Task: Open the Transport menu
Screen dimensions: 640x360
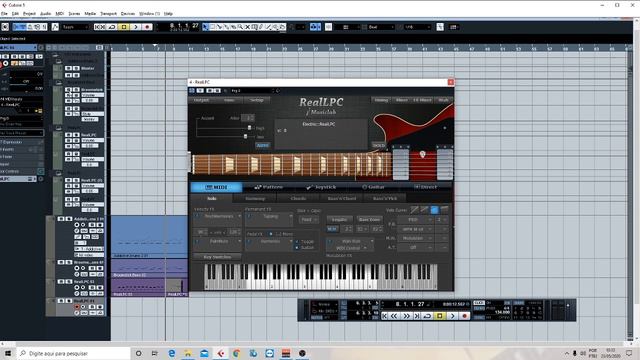Action: coord(109,13)
